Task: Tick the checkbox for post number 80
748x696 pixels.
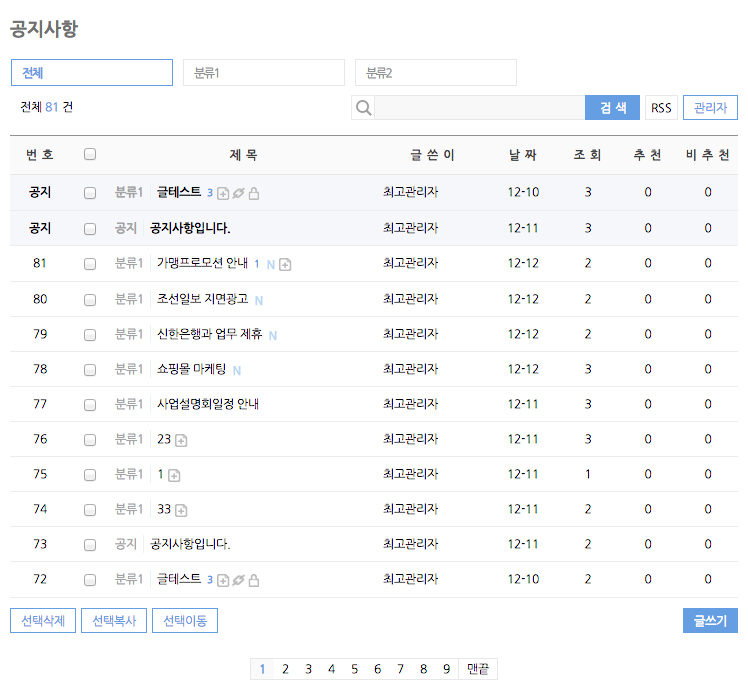Action: click(x=90, y=299)
